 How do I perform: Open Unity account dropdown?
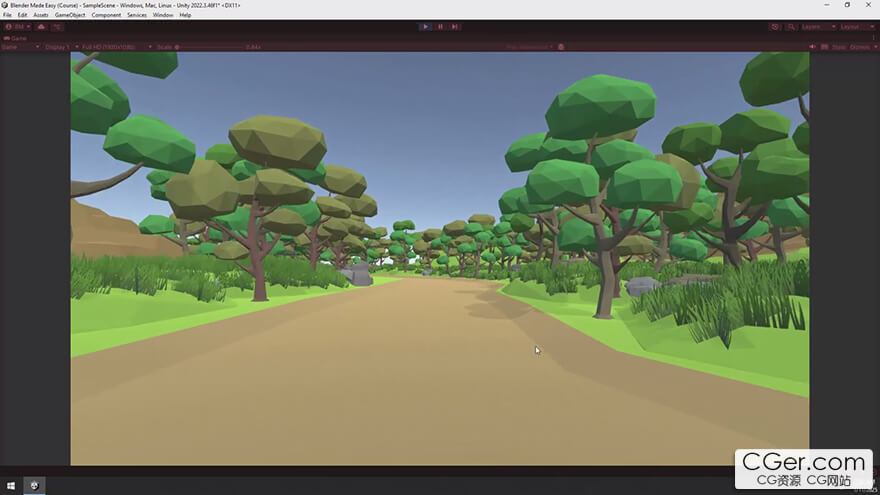click(x=16, y=27)
